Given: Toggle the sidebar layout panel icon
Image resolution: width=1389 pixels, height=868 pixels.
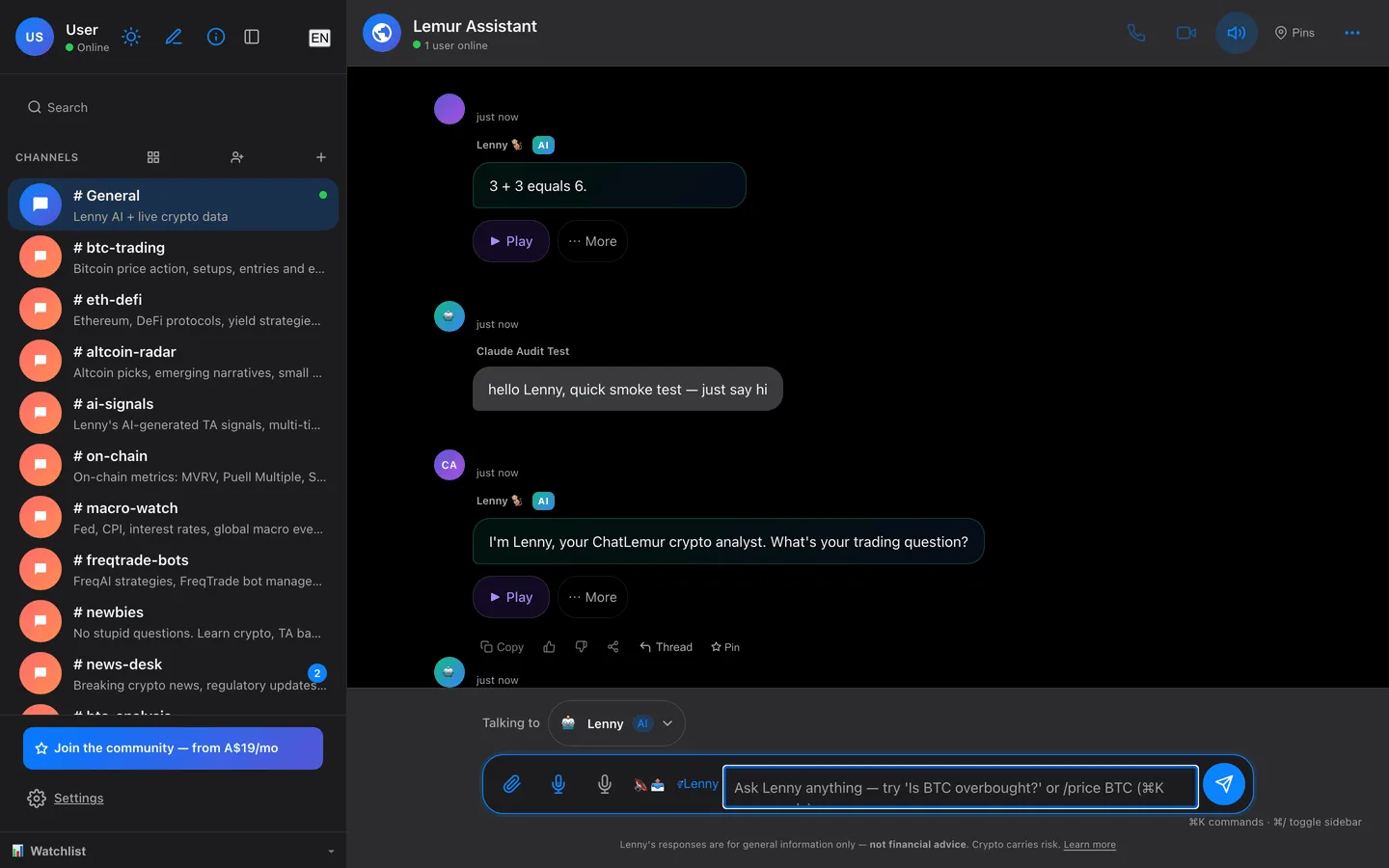Looking at the screenshot, I should click(x=252, y=37).
